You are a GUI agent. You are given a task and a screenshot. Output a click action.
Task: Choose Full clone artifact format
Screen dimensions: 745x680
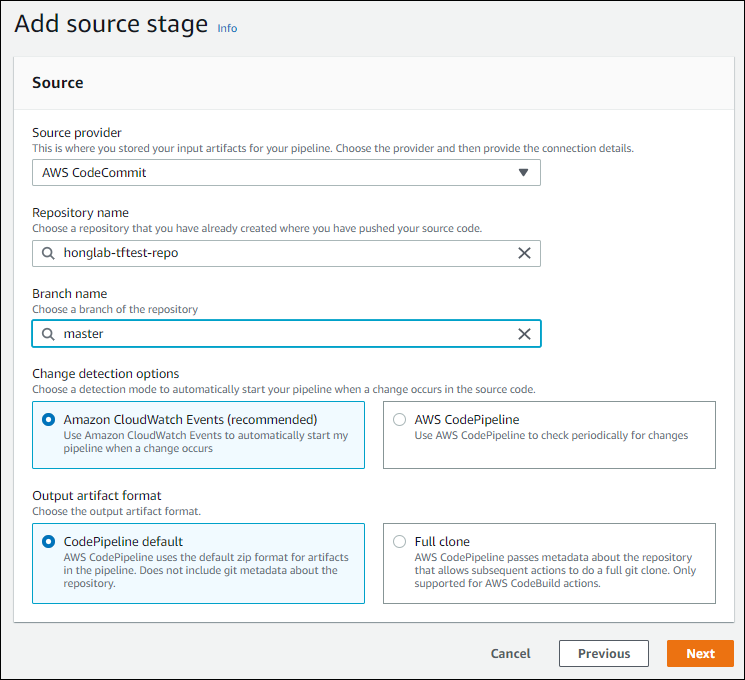(x=399, y=541)
